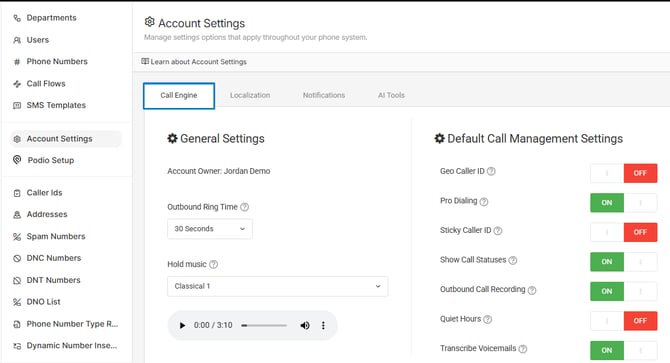Click the Outbound Call Recording help icon
670x363 pixels.
(x=532, y=290)
